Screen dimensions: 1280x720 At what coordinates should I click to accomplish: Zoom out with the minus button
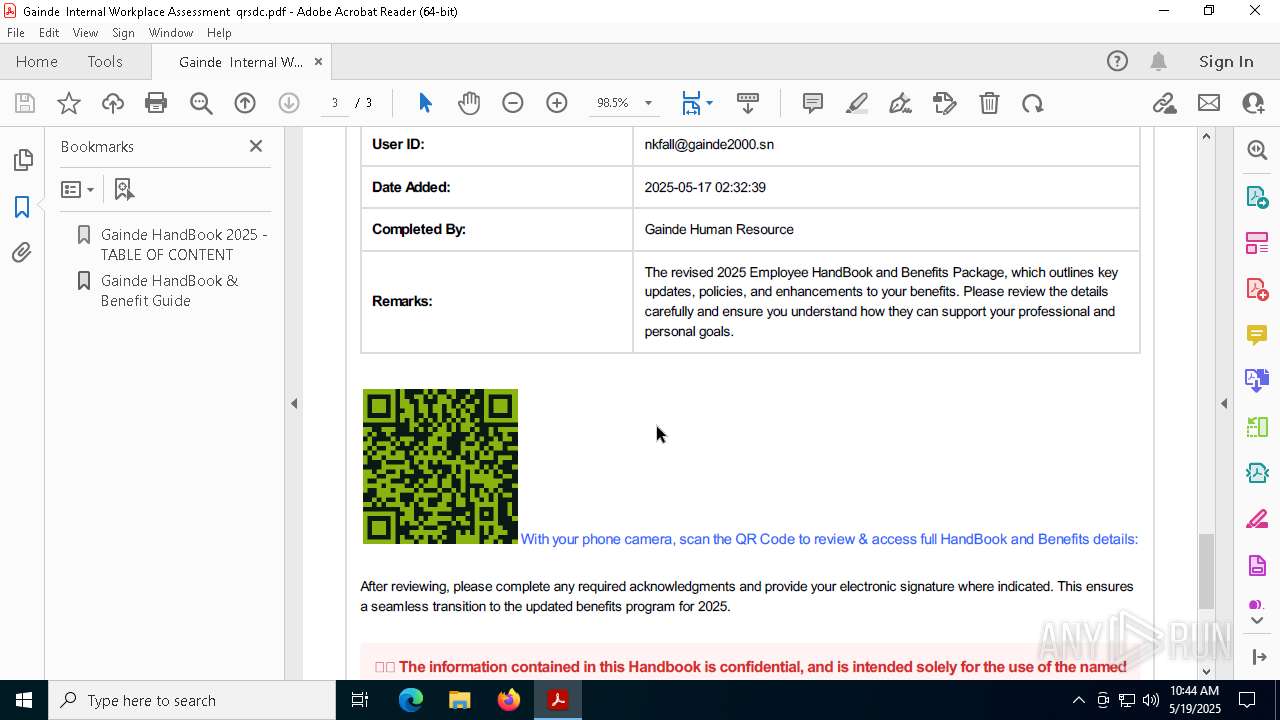[x=513, y=103]
